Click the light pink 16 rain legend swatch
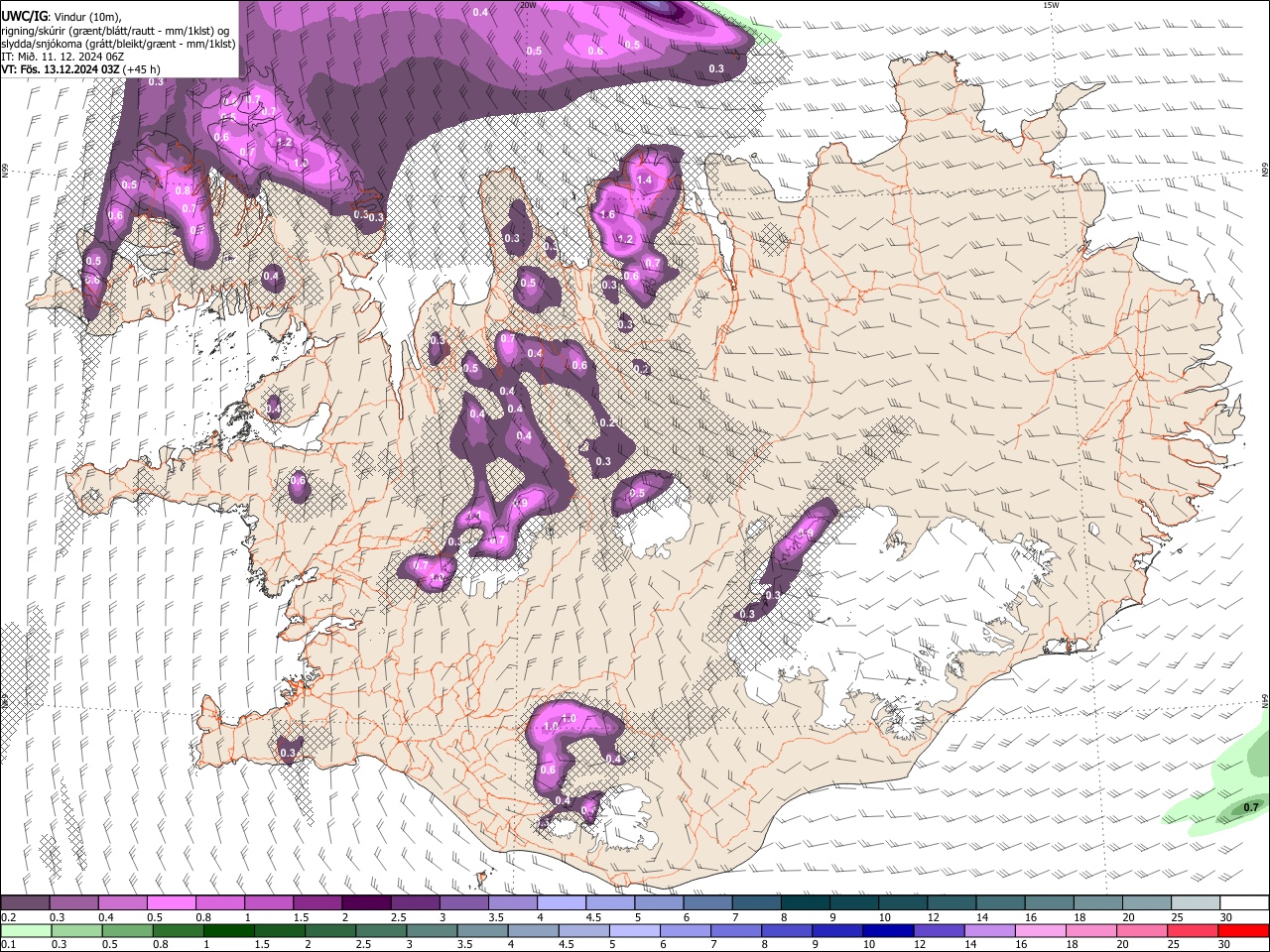This screenshot has height=952, width=1270. click(1039, 930)
